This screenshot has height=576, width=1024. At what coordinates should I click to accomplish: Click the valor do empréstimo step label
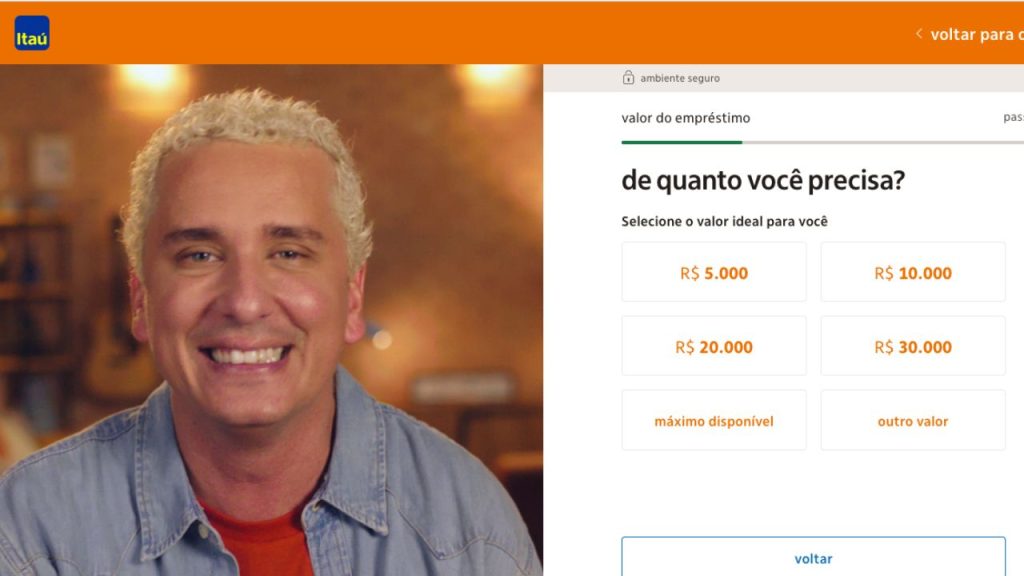[x=686, y=118]
